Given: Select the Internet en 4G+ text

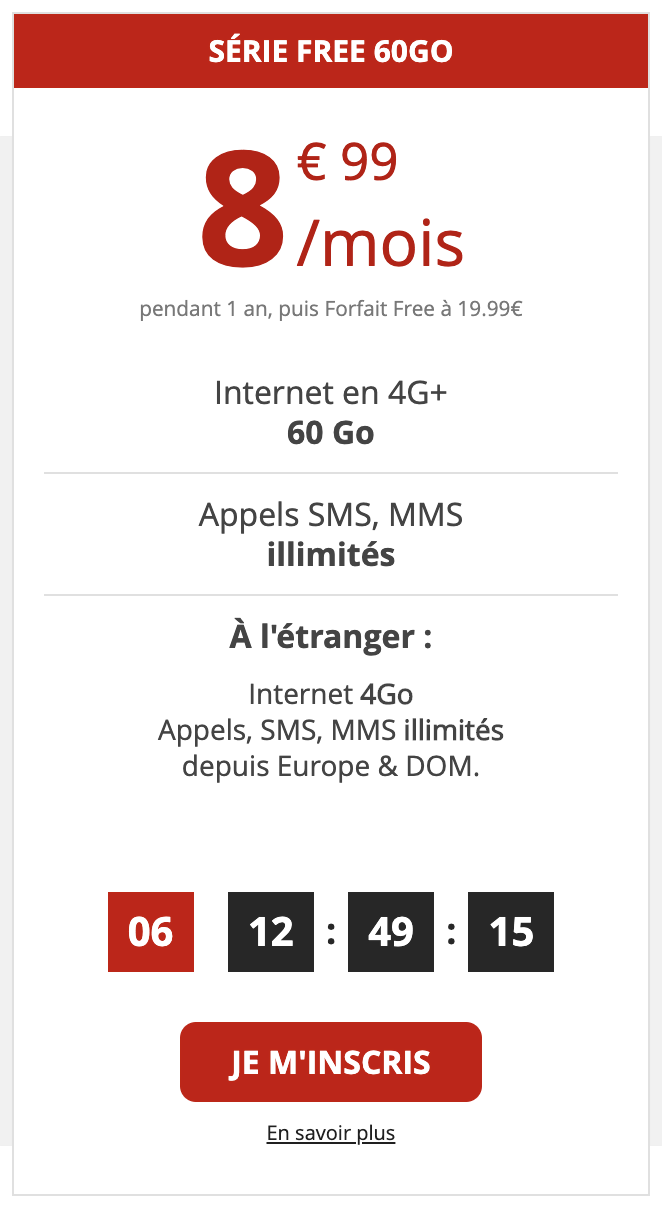Looking at the screenshot, I should [x=331, y=393].
